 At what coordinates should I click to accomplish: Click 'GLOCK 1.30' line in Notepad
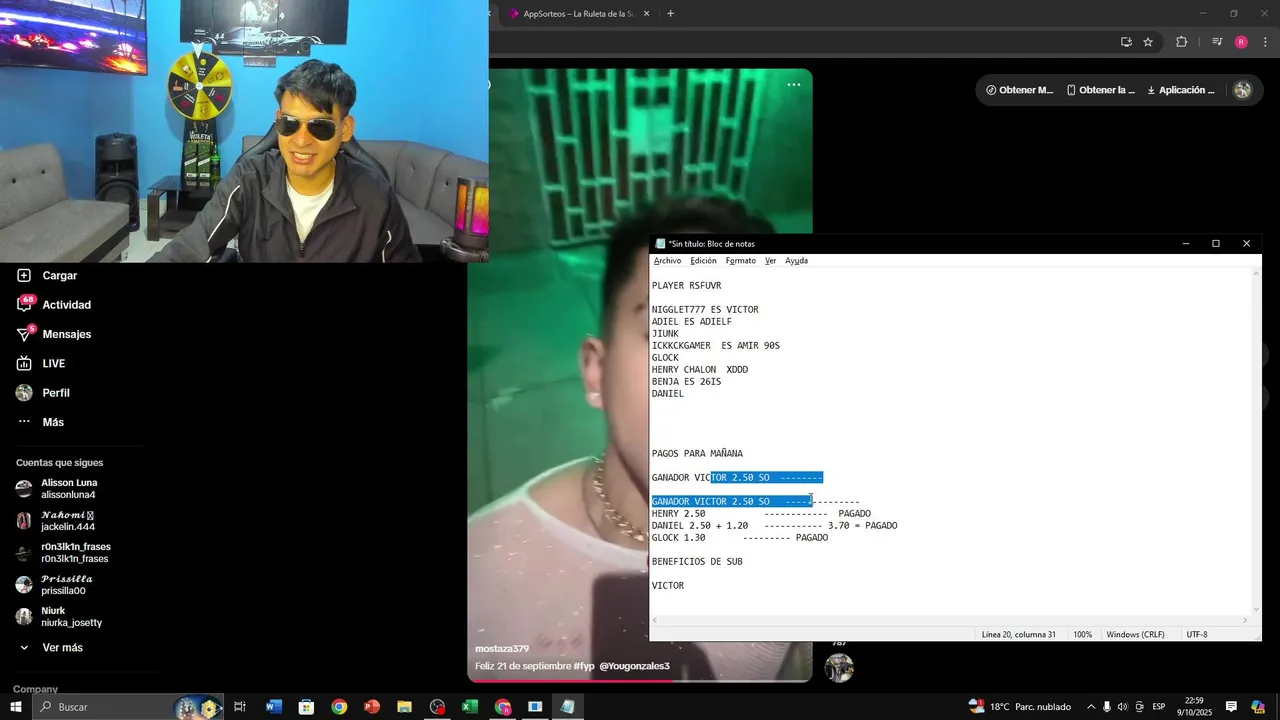[740, 538]
